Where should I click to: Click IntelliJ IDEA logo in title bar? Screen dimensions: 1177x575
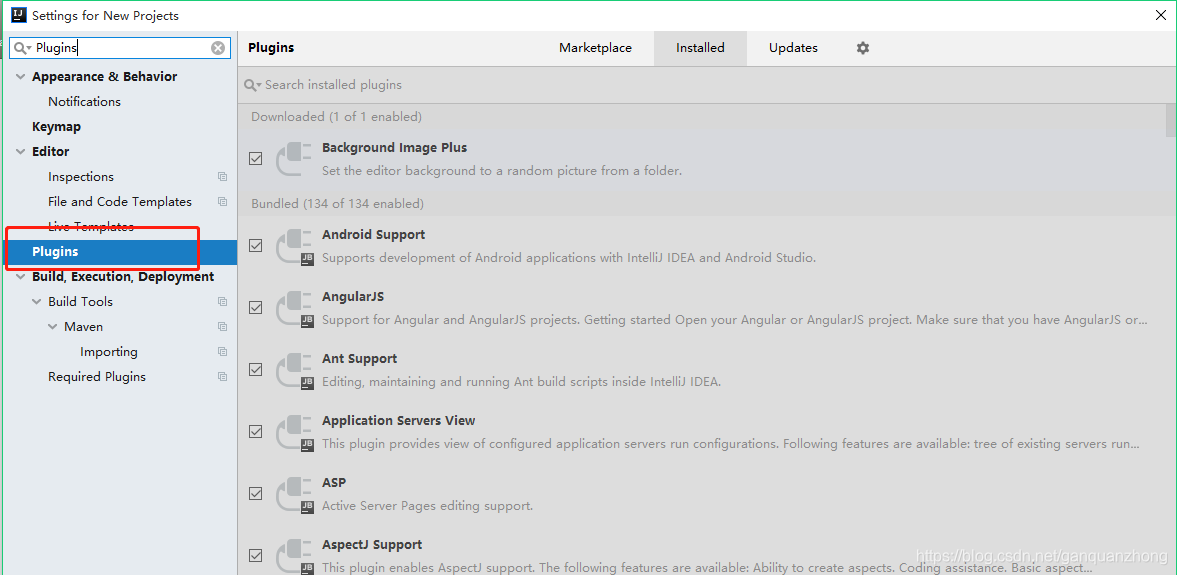tap(18, 15)
